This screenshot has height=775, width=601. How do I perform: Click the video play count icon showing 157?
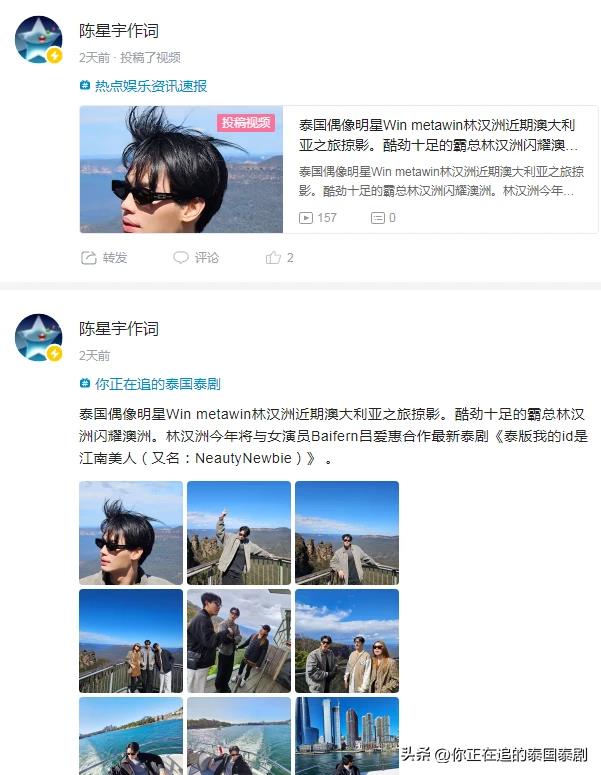(306, 218)
